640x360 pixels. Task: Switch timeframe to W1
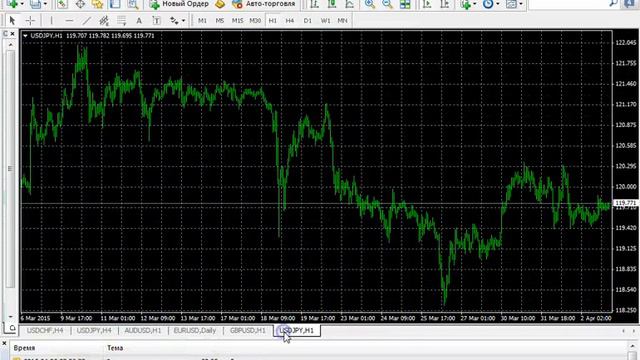click(x=325, y=20)
